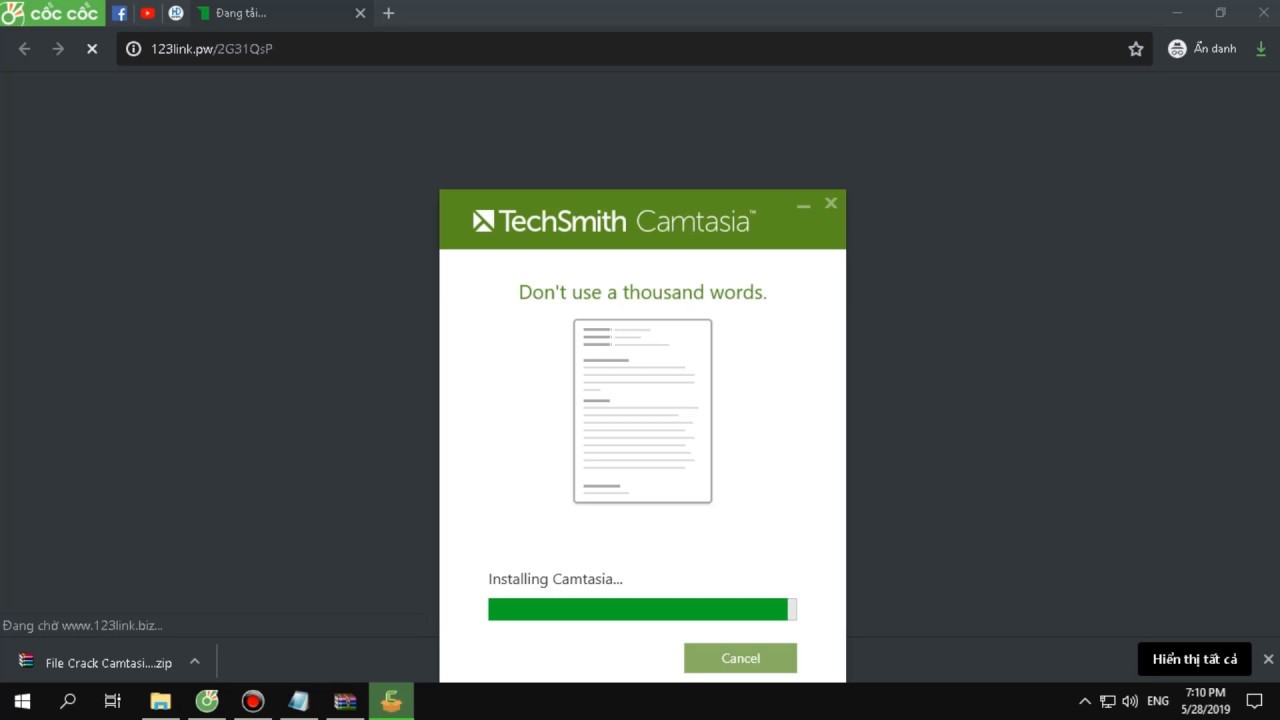Switch to the third pinned tab
Image resolution: width=1280 pixels, height=720 pixels.
(x=176, y=13)
